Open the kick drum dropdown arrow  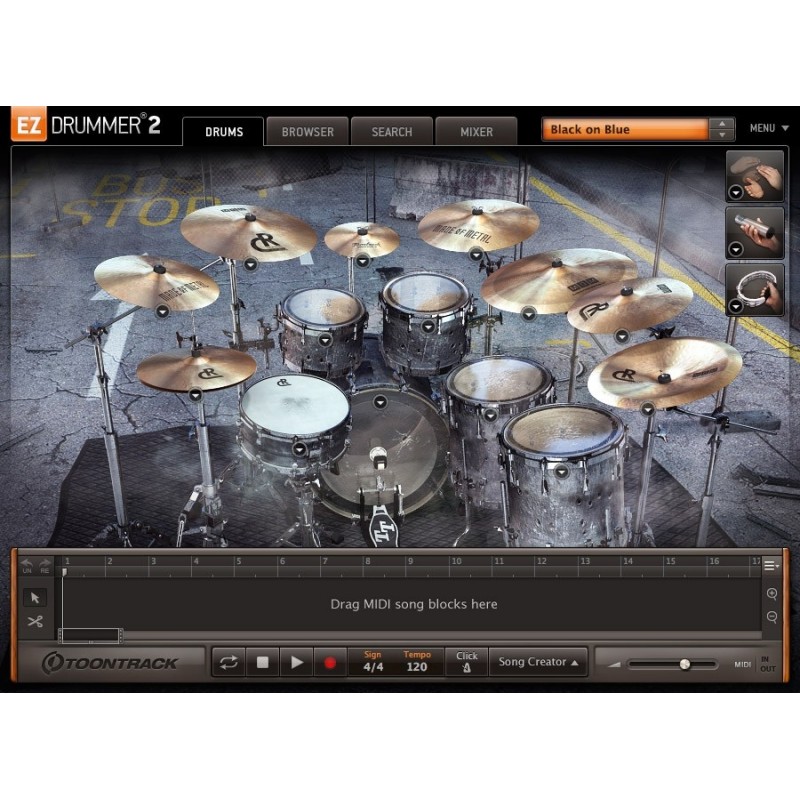click(380, 402)
